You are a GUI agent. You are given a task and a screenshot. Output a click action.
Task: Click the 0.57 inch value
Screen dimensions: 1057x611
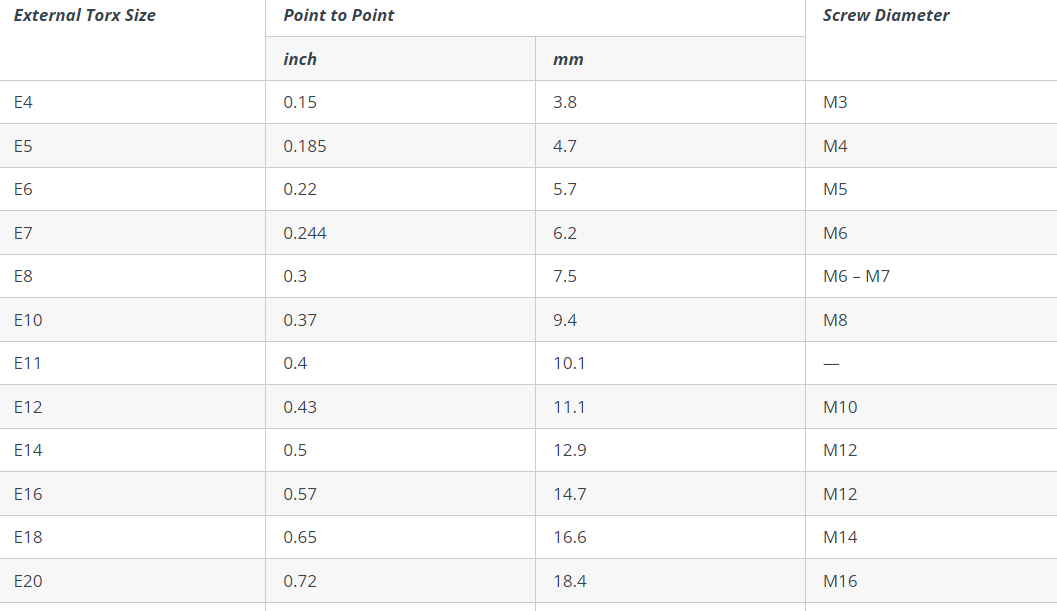pyautogui.click(x=300, y=494)
